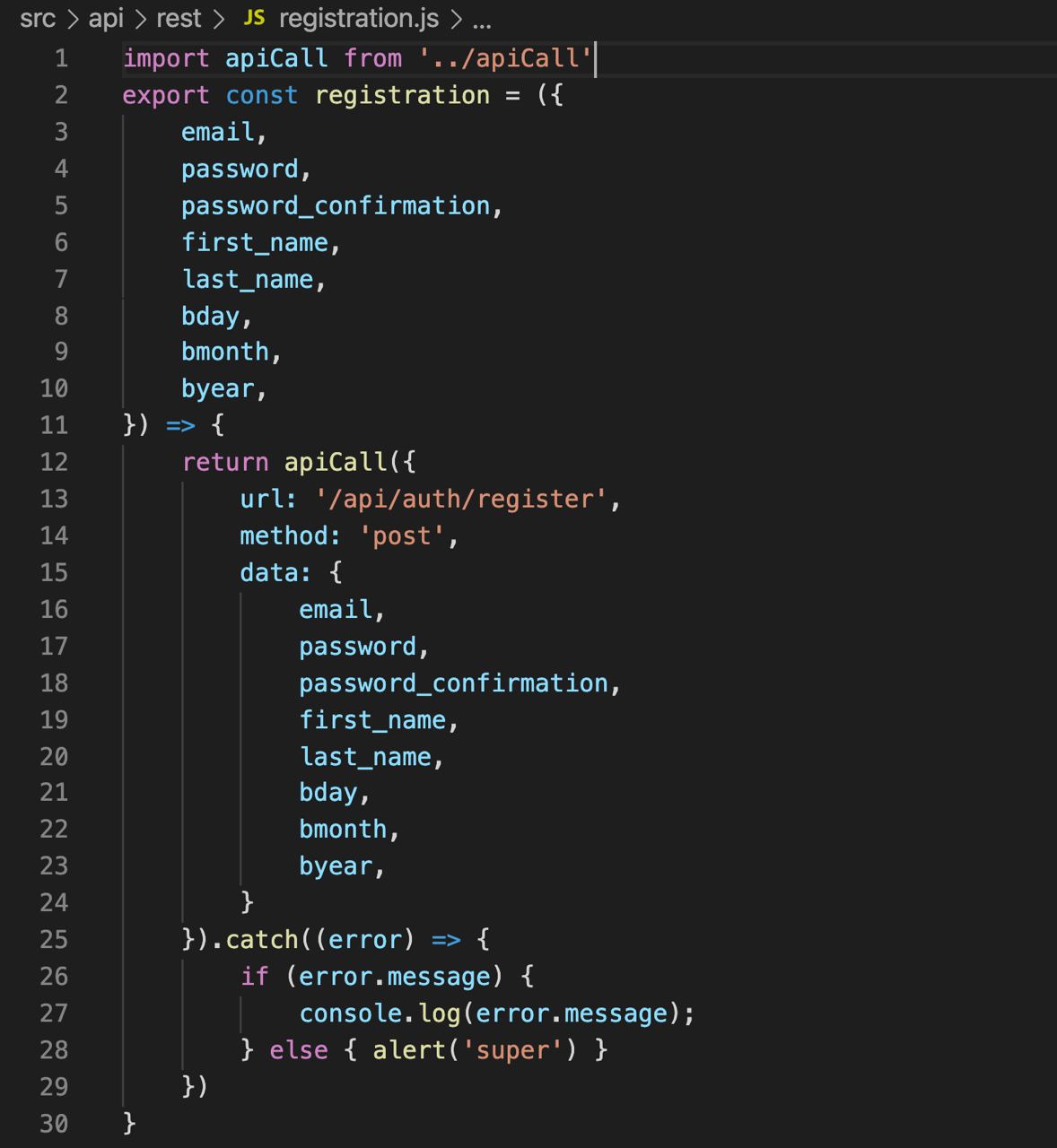Expand chevron after 'src' in breadcrumb
1057x1148 pixels.
tap(72, 19)
